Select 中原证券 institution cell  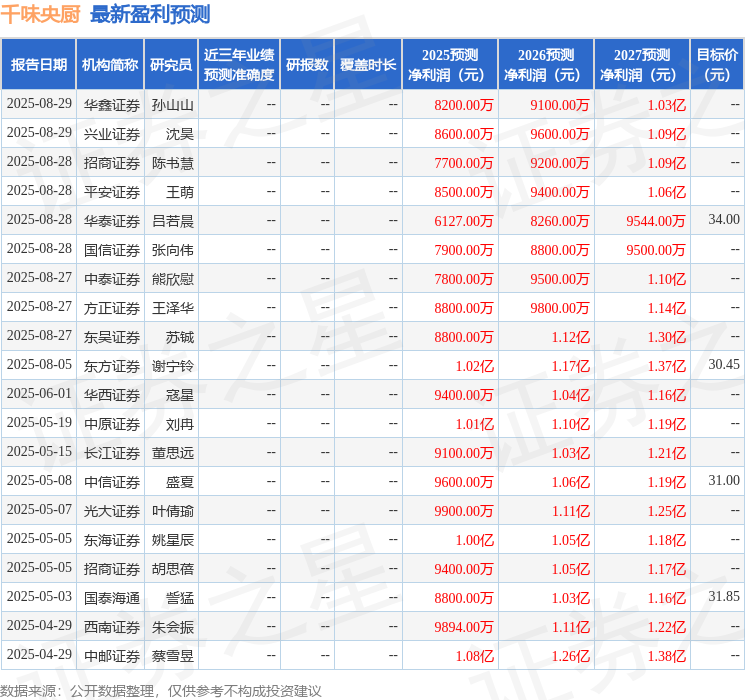pos(112,424)
